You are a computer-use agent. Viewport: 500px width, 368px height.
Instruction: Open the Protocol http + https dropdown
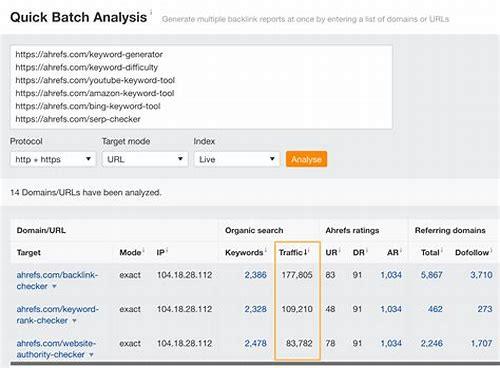(x=53, y=159)
